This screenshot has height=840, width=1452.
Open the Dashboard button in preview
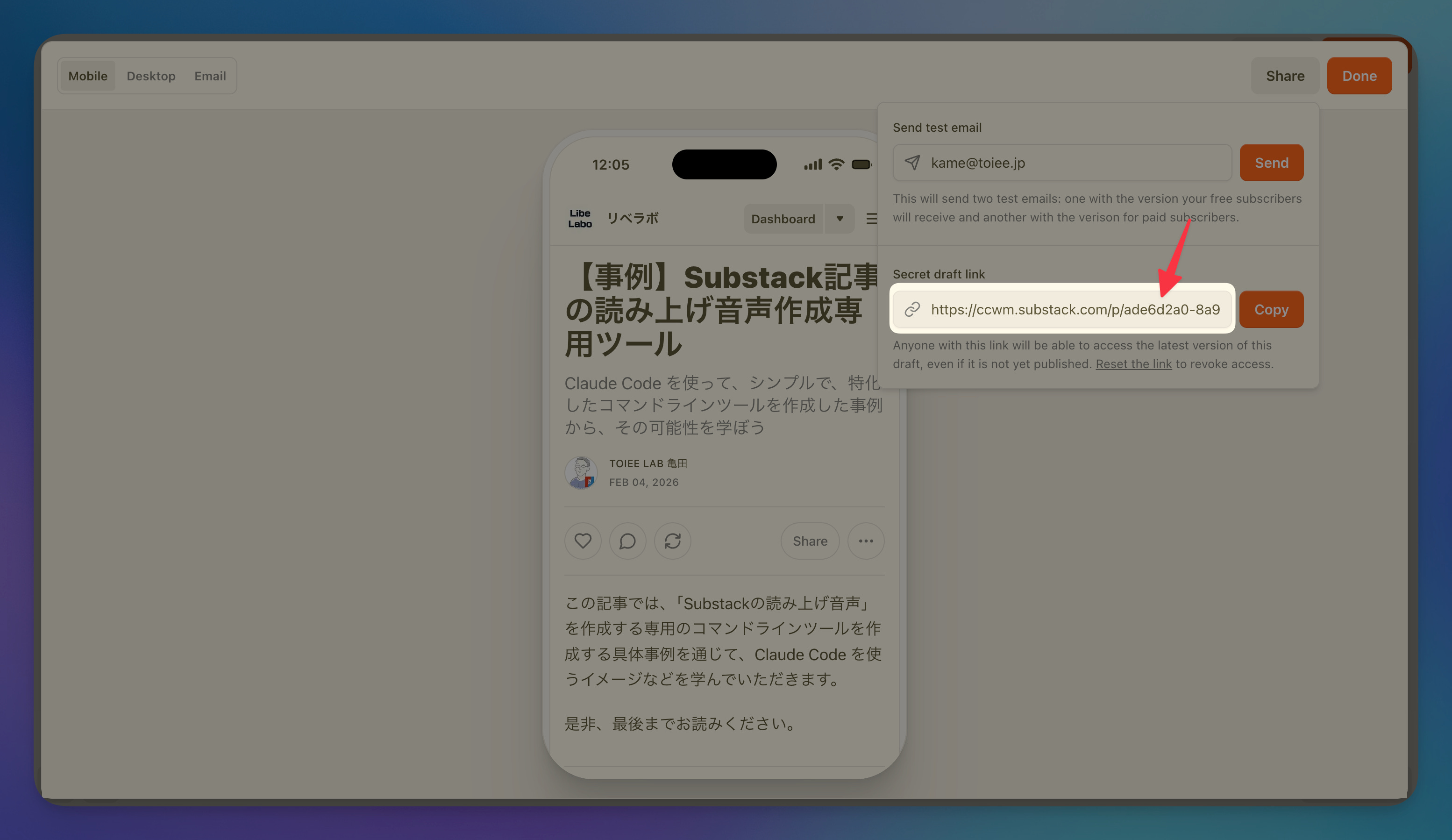tap(783, 219)
